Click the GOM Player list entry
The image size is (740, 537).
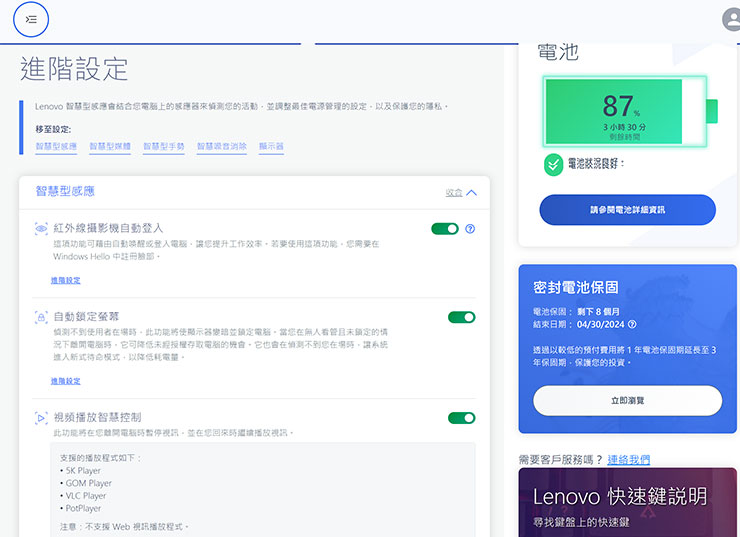point(89,483)
